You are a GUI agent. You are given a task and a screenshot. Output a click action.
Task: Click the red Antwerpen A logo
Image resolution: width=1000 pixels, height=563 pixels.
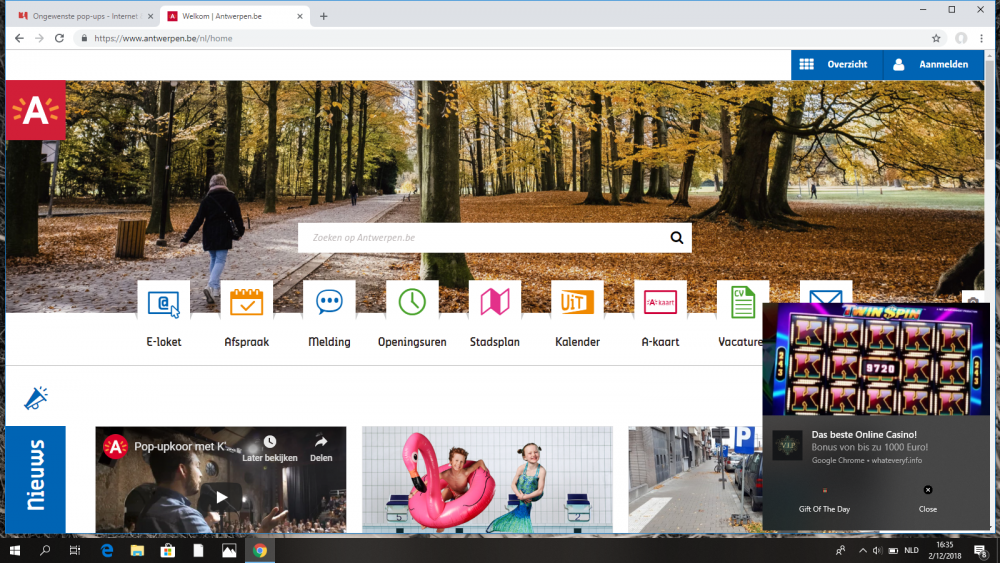coord(36,110)
